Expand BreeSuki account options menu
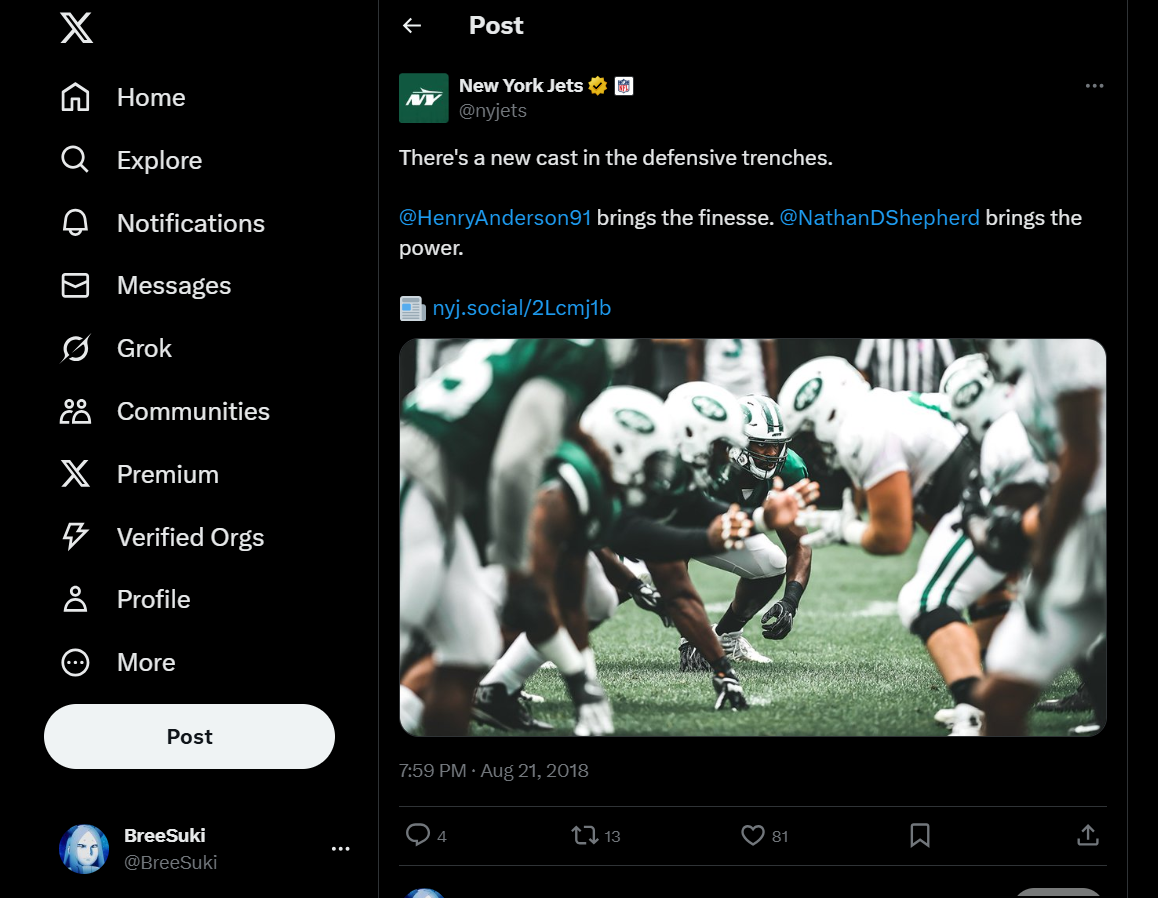 tap(340, 849)
